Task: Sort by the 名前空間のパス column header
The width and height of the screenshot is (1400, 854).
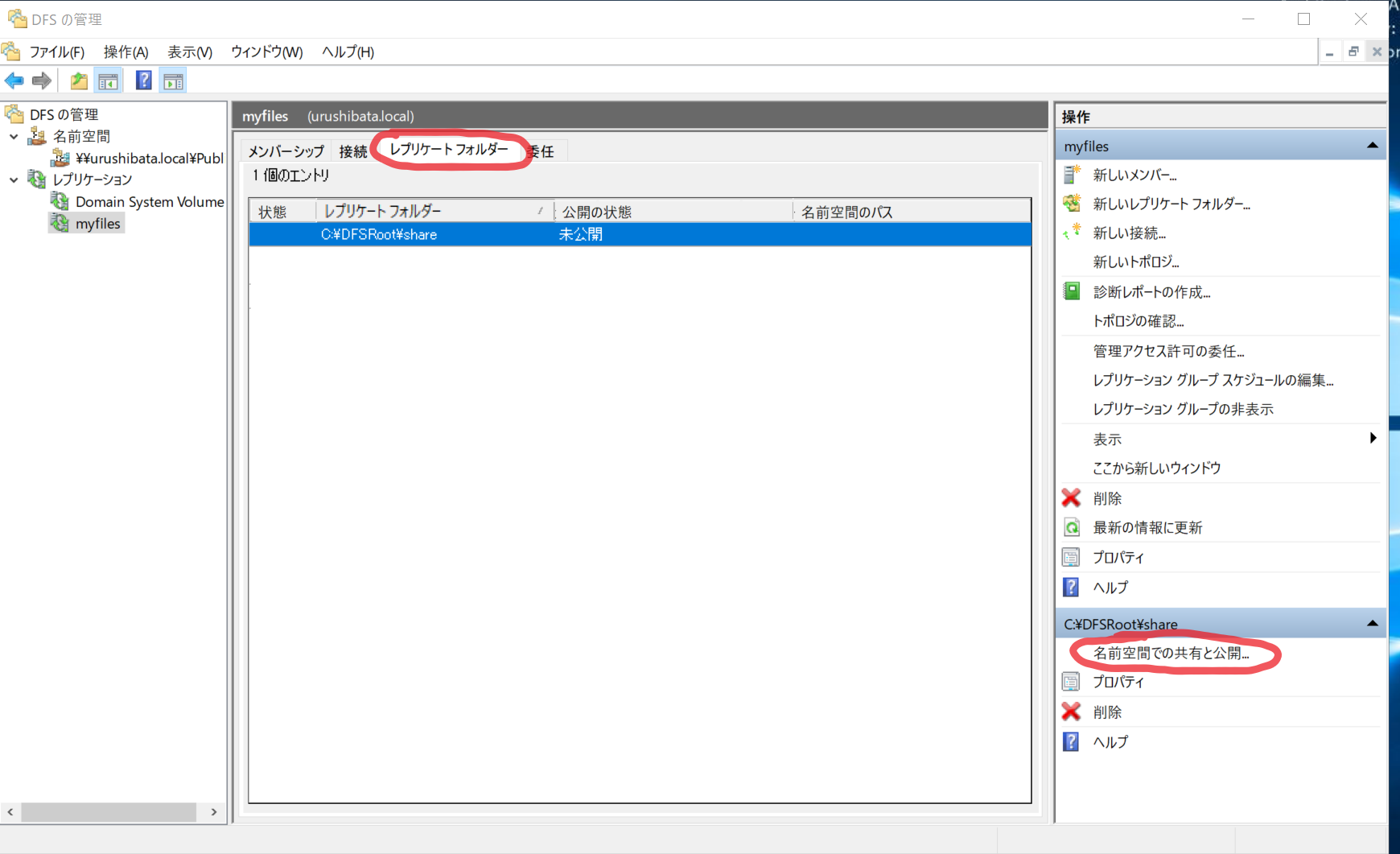Action: (x=912, y=212)
